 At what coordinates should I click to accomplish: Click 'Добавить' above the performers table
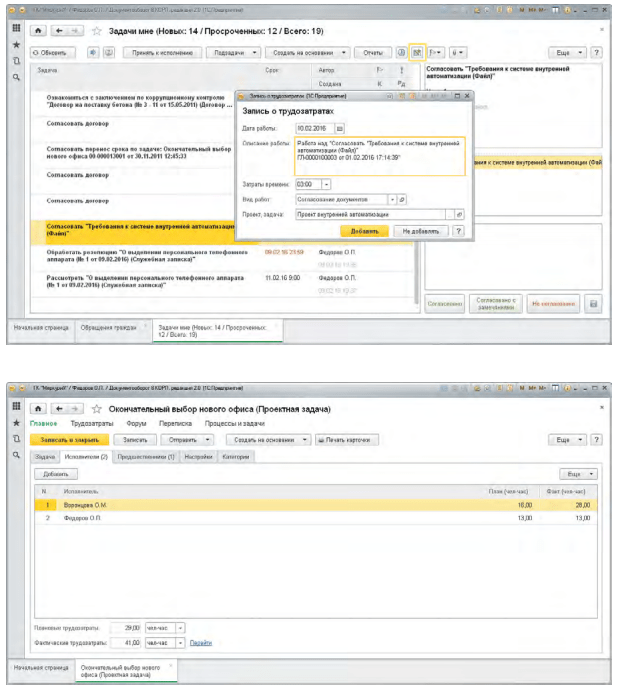(56, 474)
